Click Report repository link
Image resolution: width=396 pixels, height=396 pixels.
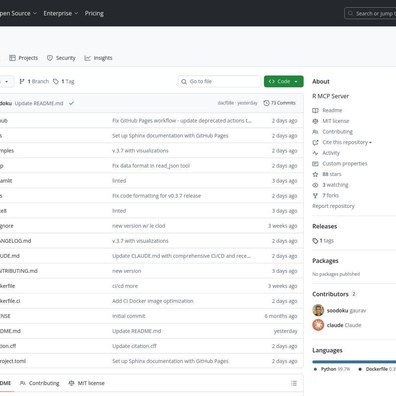[333, 206]
